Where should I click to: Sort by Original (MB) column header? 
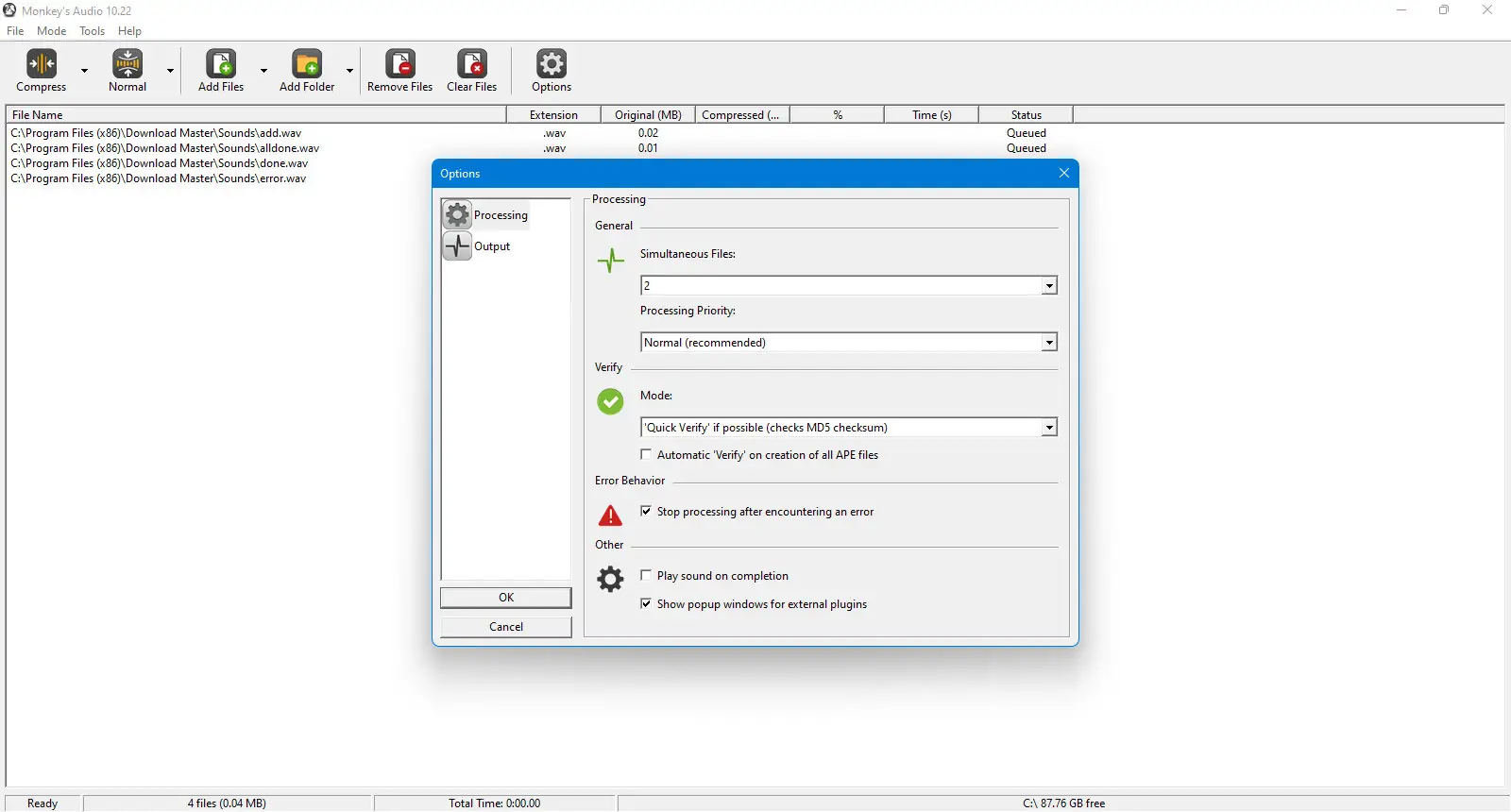[648, 115]
